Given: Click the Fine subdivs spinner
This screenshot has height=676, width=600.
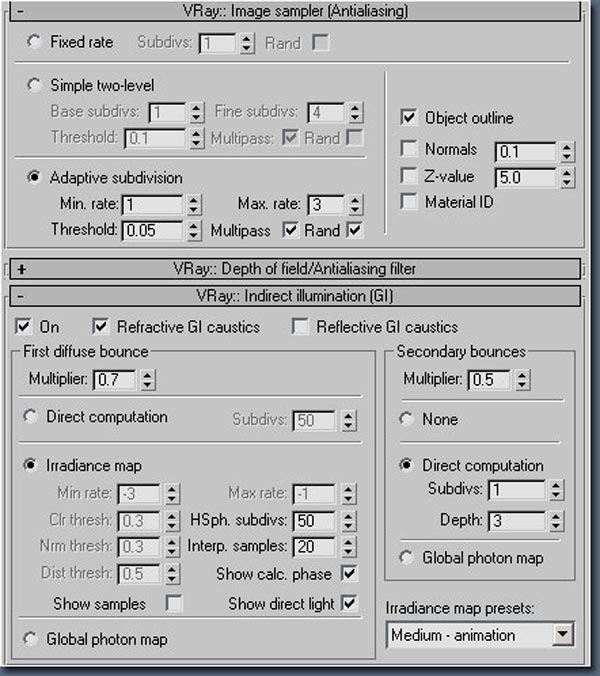Looking at the screenshot, I should [x=355, y=113].
